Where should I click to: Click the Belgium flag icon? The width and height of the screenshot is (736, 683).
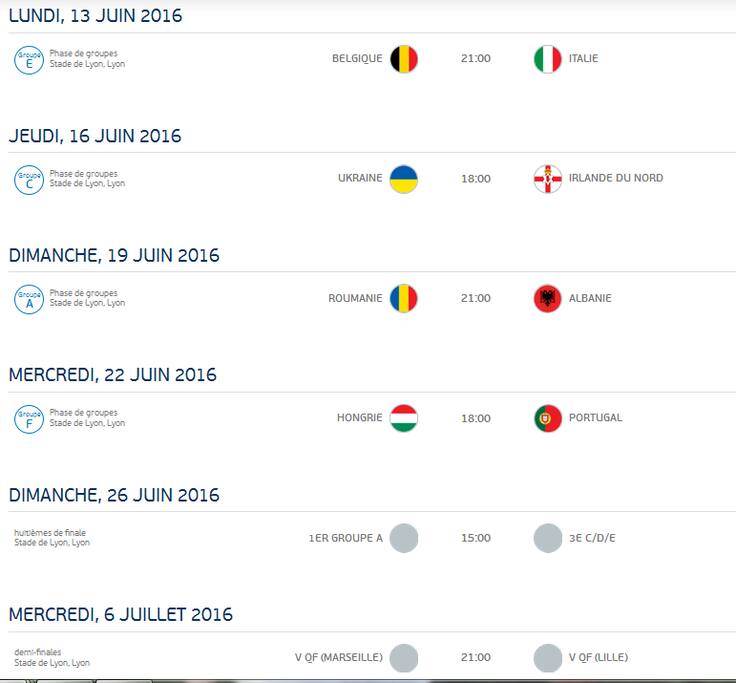click(404, 59)
